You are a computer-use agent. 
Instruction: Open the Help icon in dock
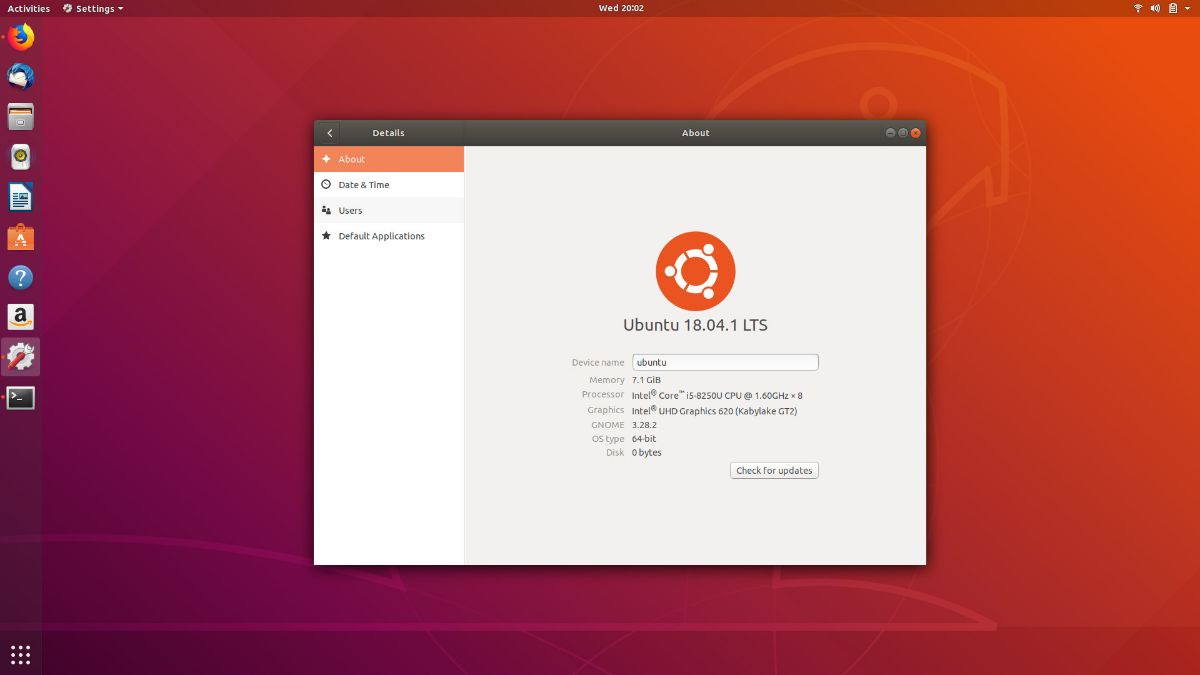(x=21, y=277)
